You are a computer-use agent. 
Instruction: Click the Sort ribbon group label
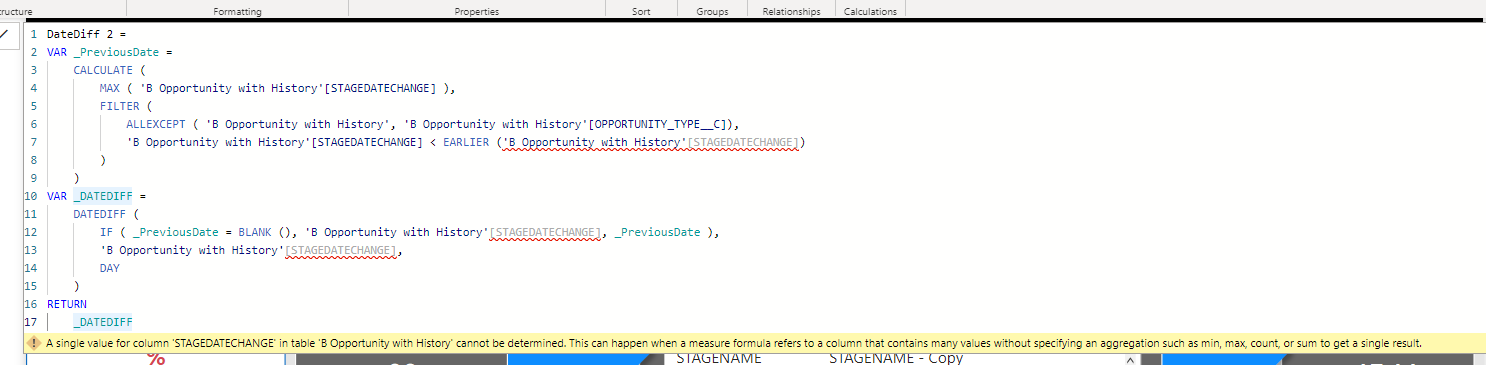(641, 12)
